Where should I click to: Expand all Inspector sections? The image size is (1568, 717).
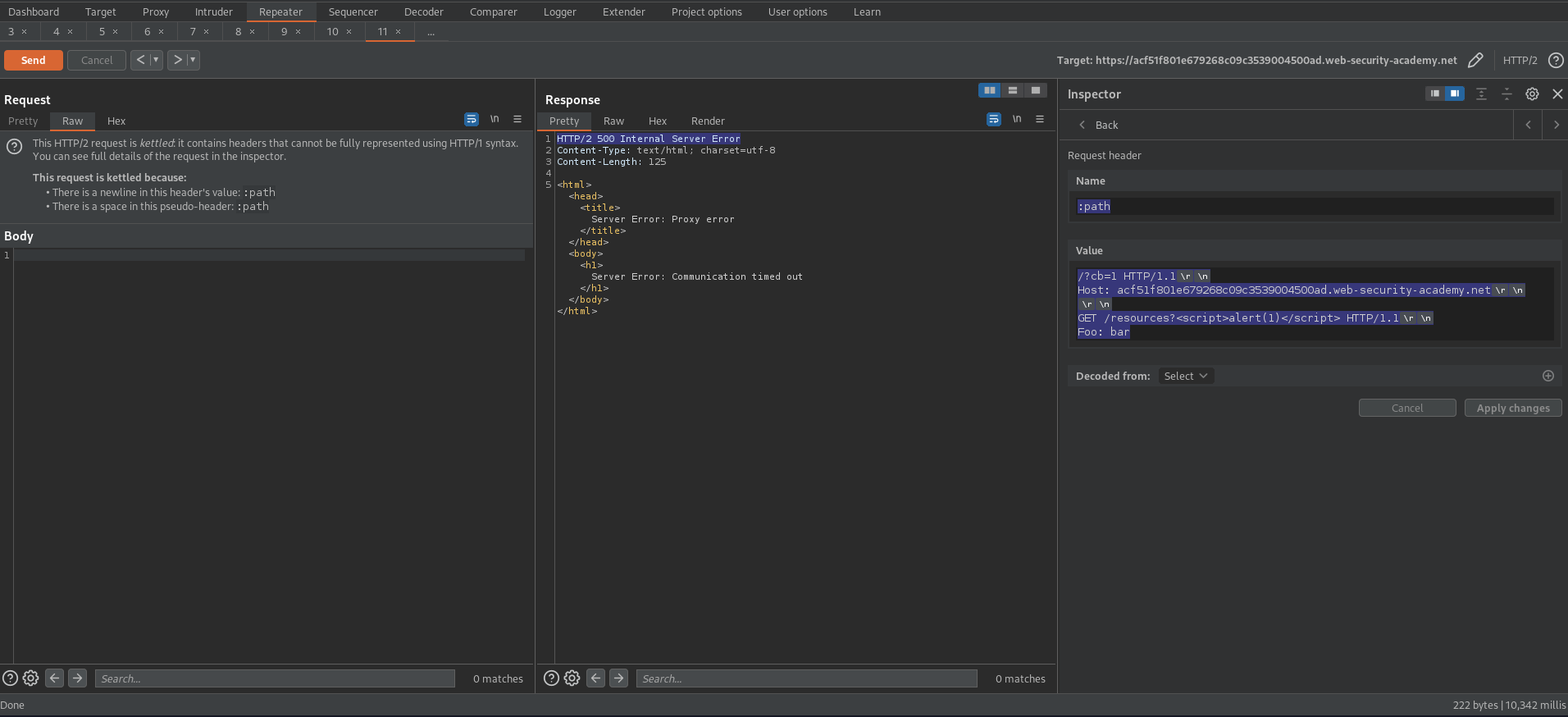[1481, 94]
